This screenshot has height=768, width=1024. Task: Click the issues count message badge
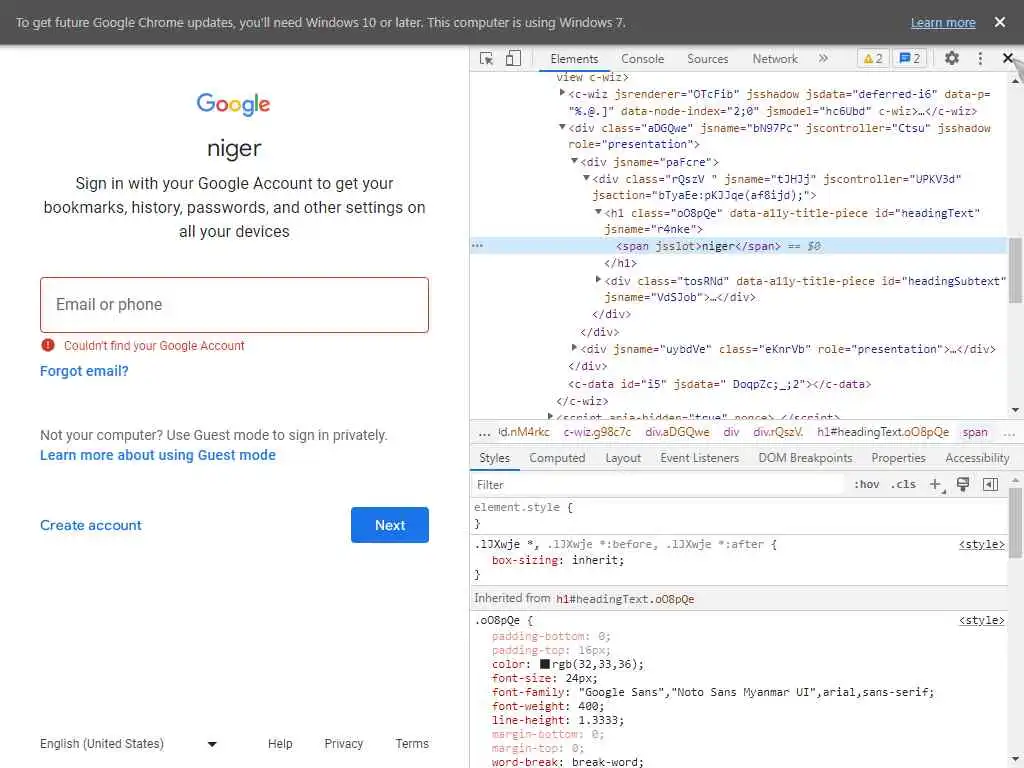910,59
